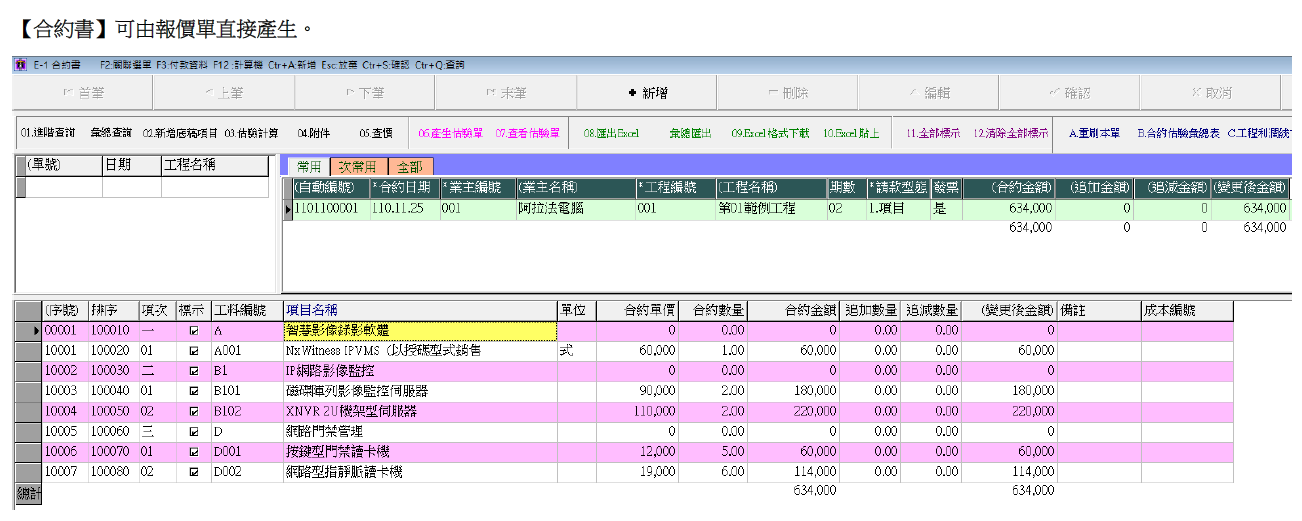Image resolution: width=1302 pixels, height=521 pixels.
Task: Toggle 標示 checkbox for row 10002
Action: click(193, 371)
